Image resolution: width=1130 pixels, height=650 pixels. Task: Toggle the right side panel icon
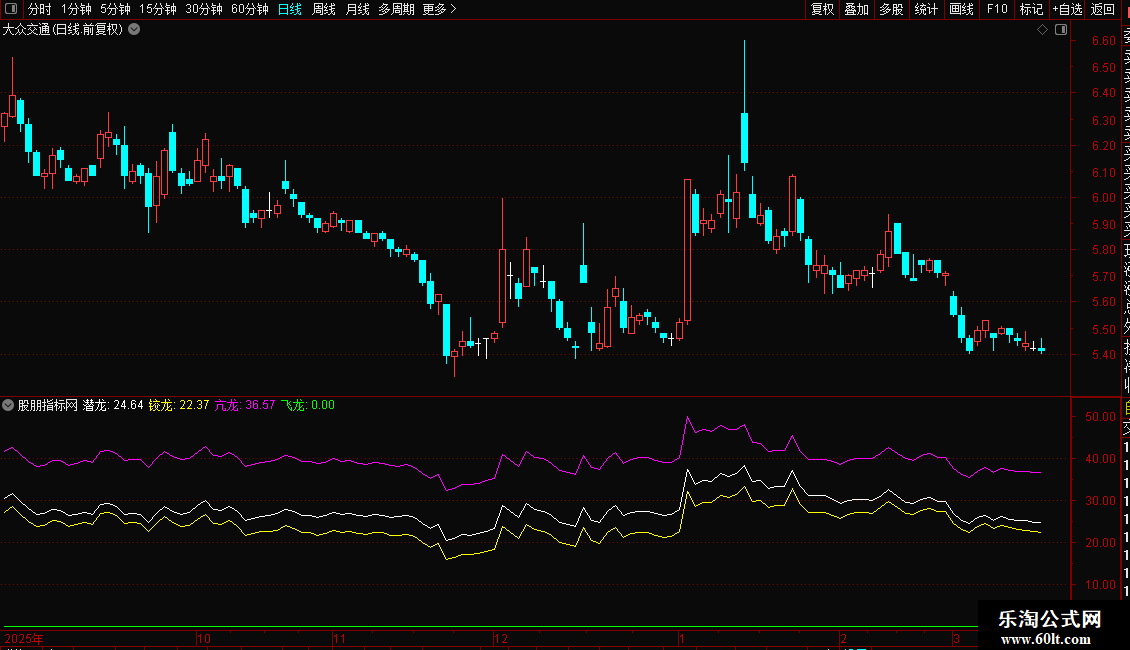coord(1061,30)
